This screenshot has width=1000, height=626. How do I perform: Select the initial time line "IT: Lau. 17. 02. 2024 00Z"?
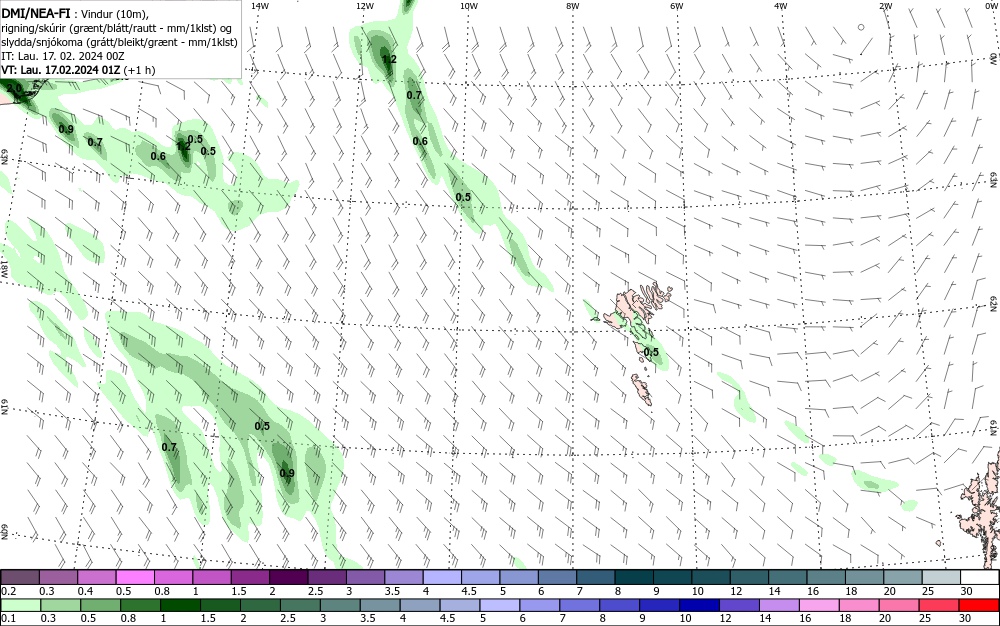(62, 56)
